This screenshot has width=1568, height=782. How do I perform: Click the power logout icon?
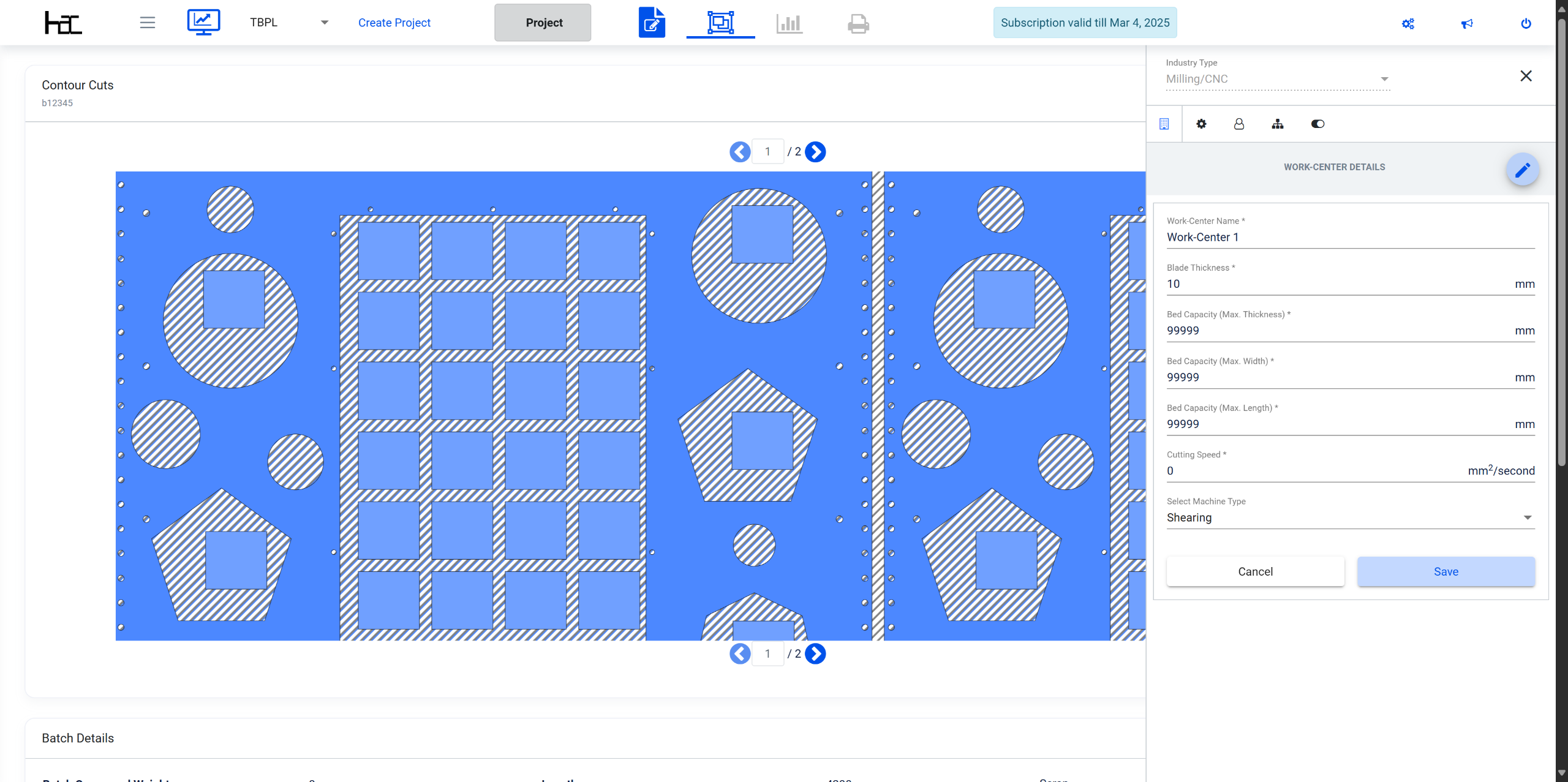1526,23
